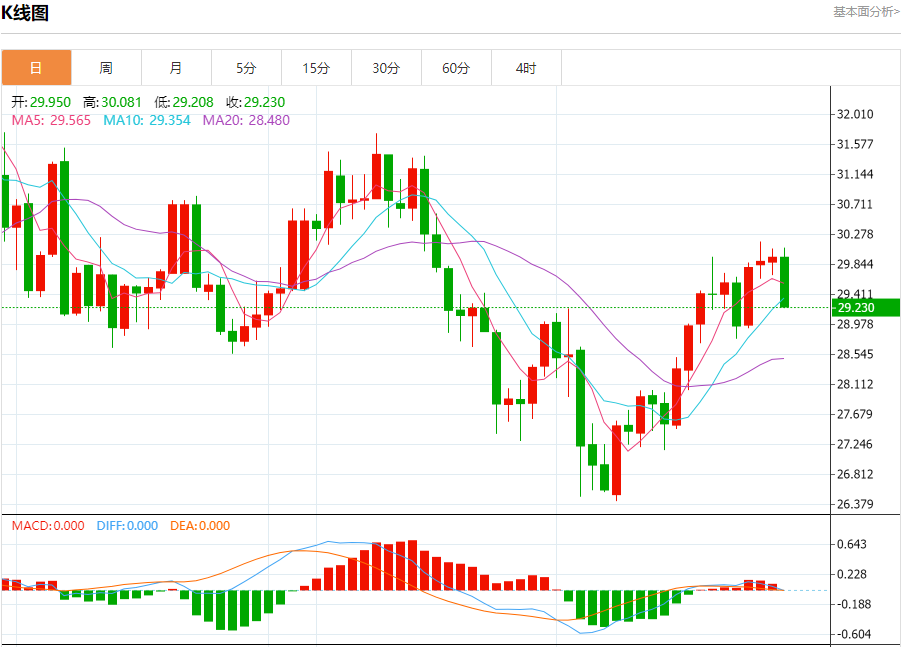Open the 4时 interval tab
The width and height of the screenshot is (908, 647).
(527, 68)
